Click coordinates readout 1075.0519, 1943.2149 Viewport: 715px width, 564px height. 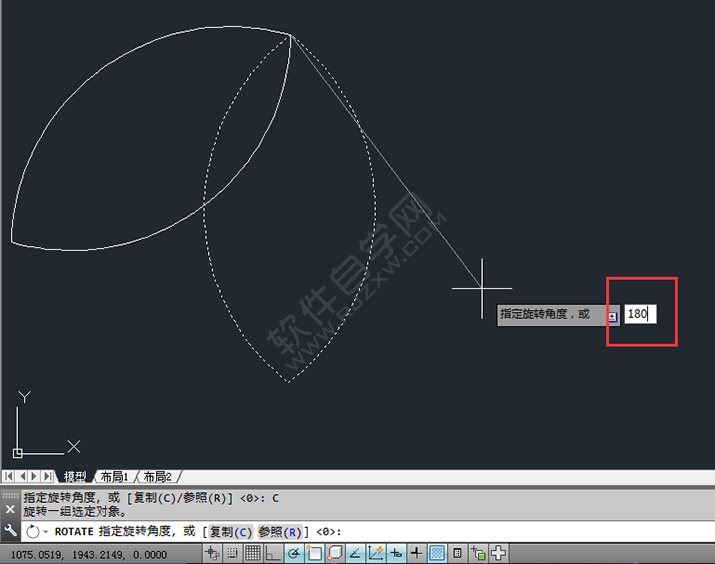(89, 555)
